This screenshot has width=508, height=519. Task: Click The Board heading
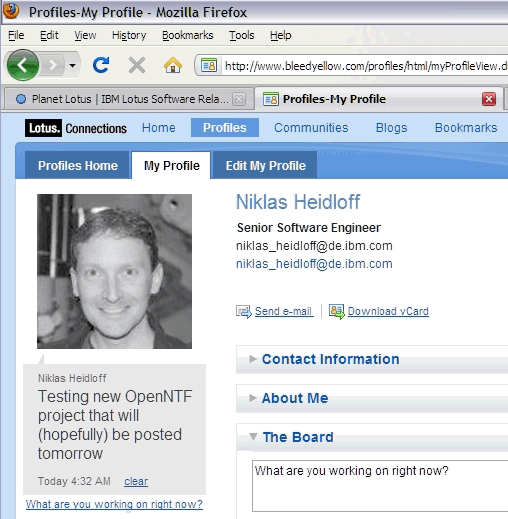click(x=298, y=437)
